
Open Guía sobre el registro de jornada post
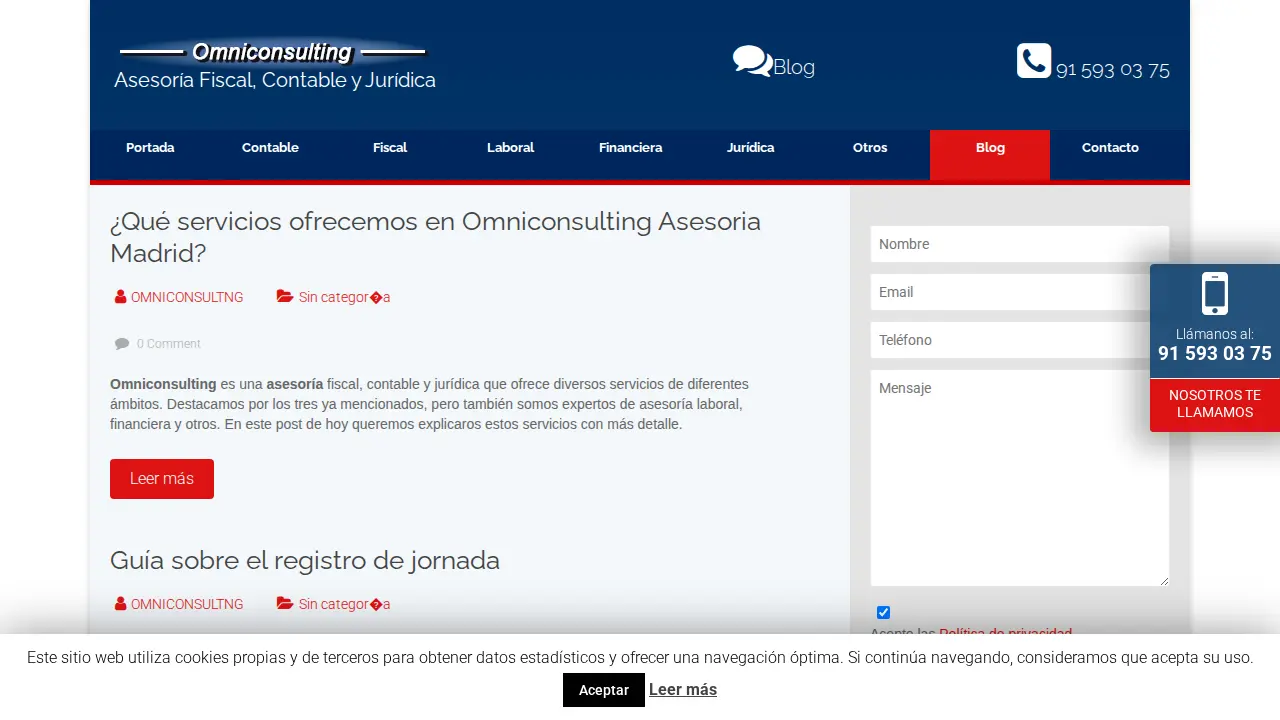[x=305, y=560]
